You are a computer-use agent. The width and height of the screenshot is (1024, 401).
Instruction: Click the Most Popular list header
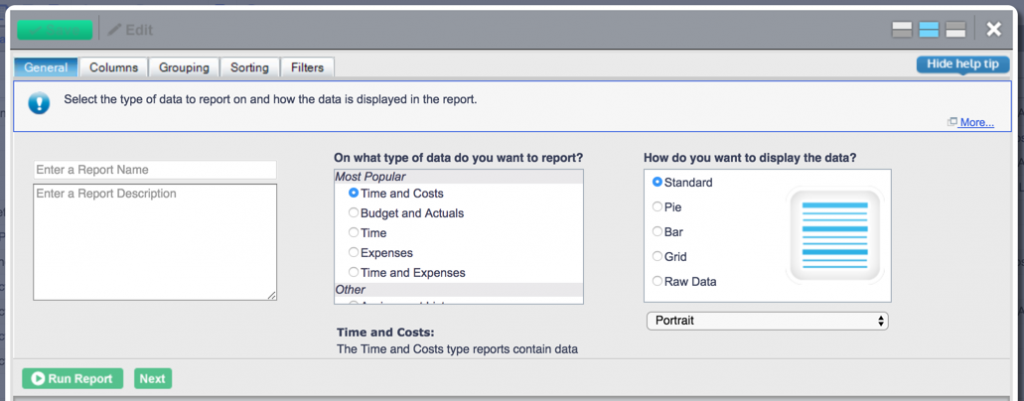[458, 176]
